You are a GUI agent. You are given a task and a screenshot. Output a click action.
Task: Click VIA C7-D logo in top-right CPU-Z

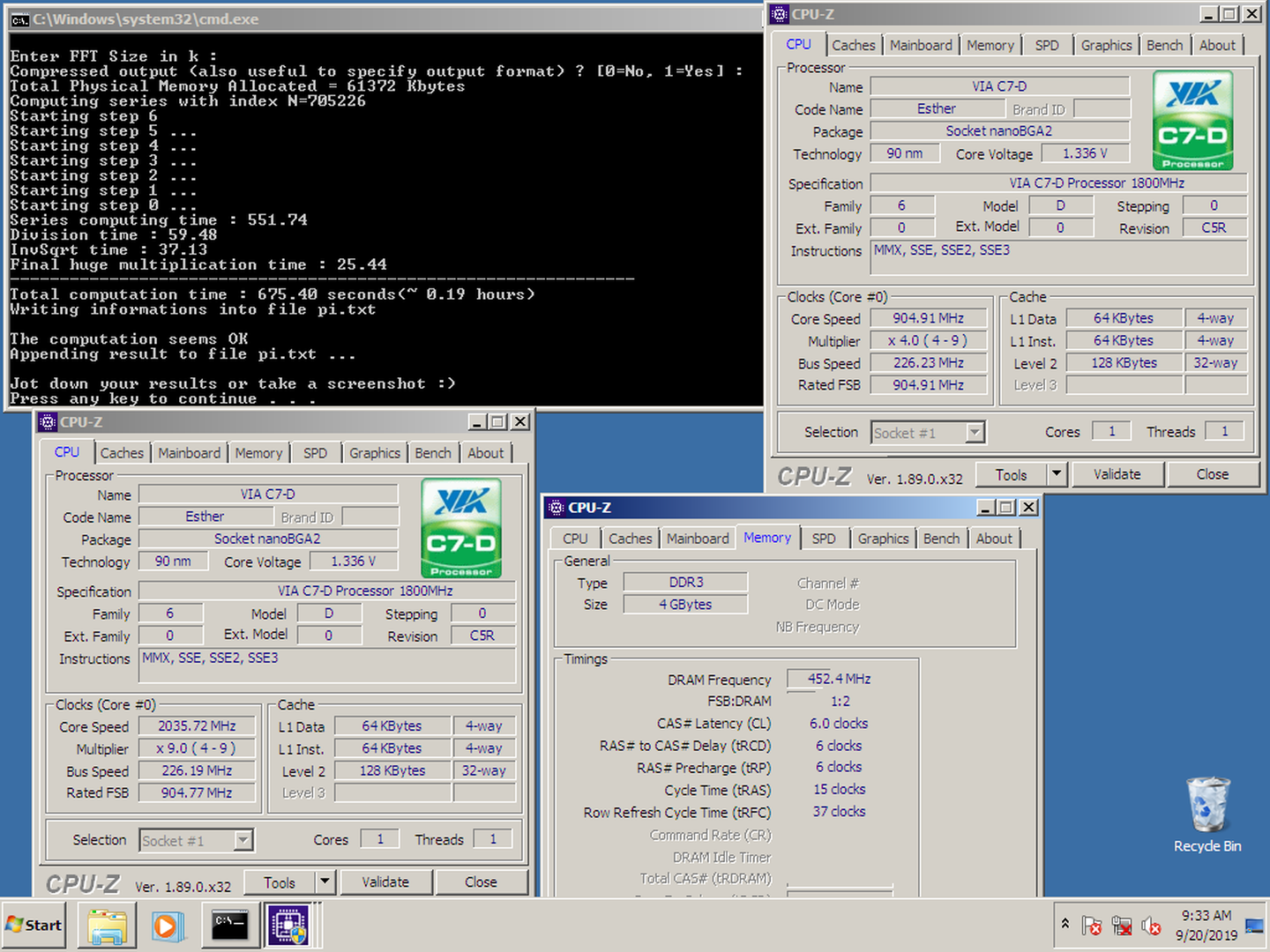1192,120
